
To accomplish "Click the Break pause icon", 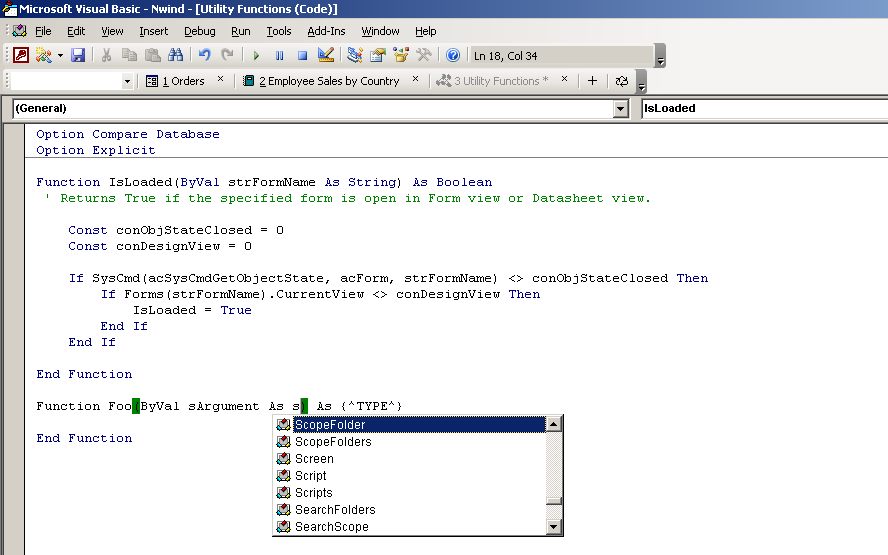I will 279,56.
